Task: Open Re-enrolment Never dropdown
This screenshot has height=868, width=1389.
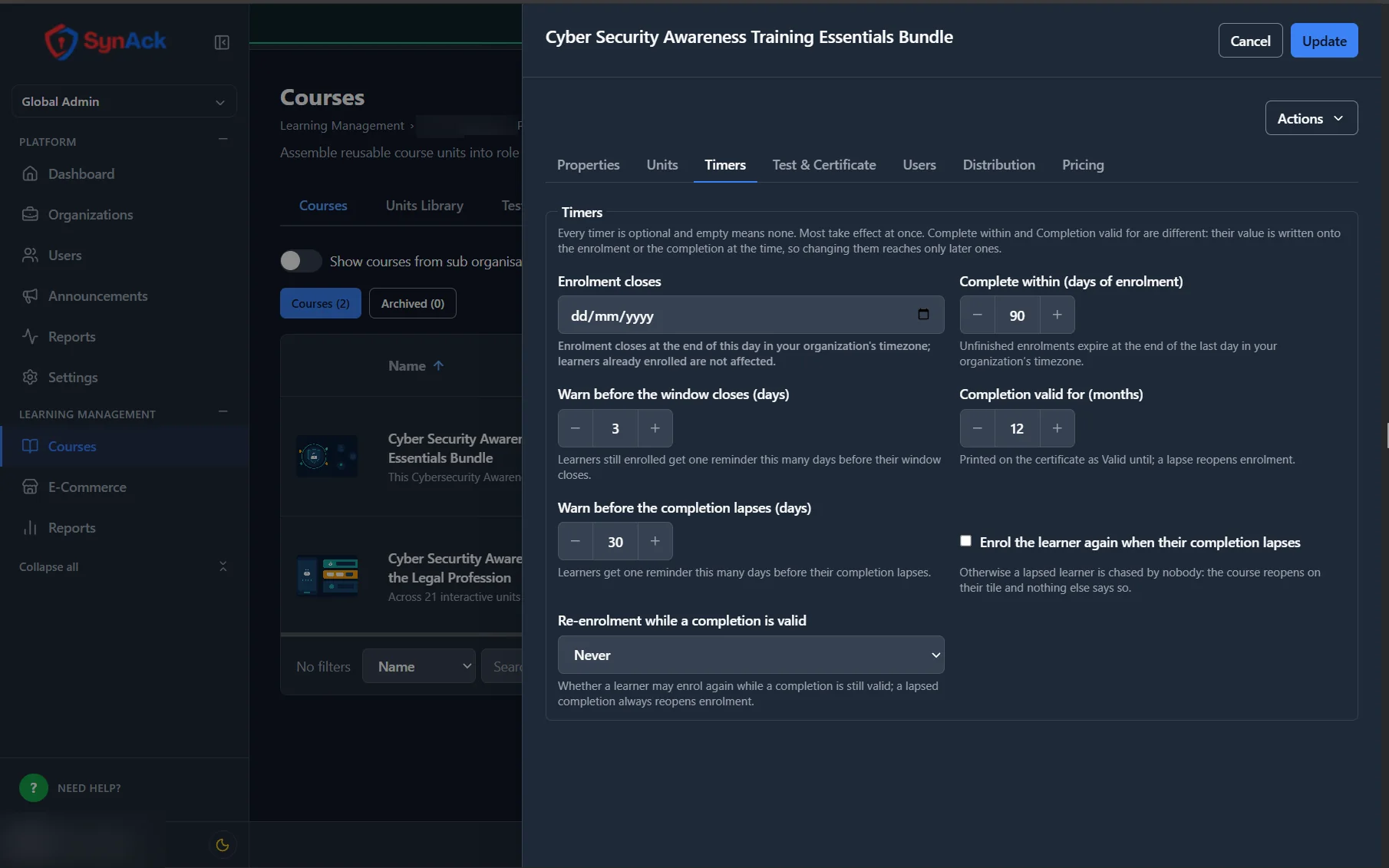Action: tap(751, 655)
